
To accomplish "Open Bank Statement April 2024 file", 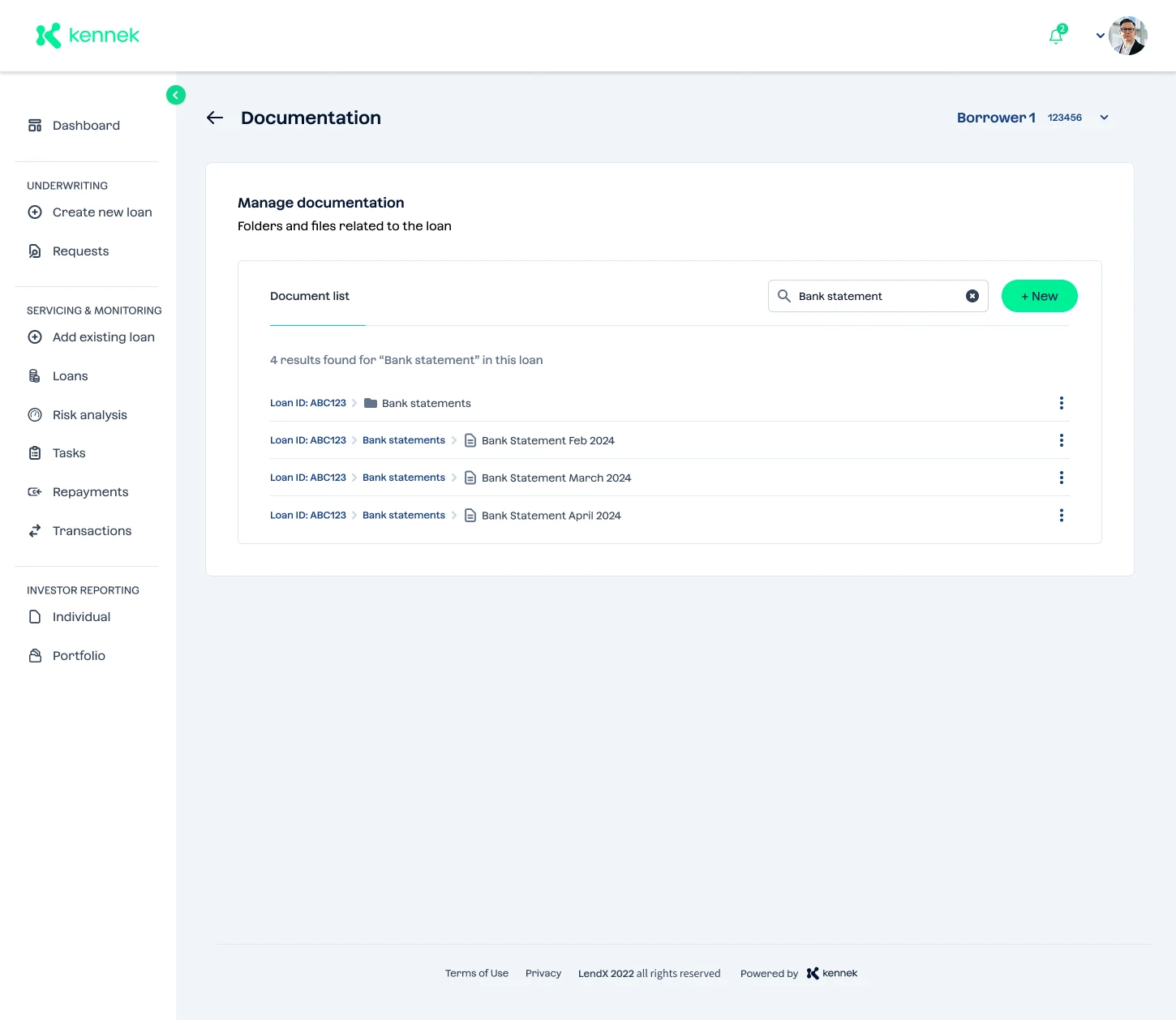I will coord(543,516).
